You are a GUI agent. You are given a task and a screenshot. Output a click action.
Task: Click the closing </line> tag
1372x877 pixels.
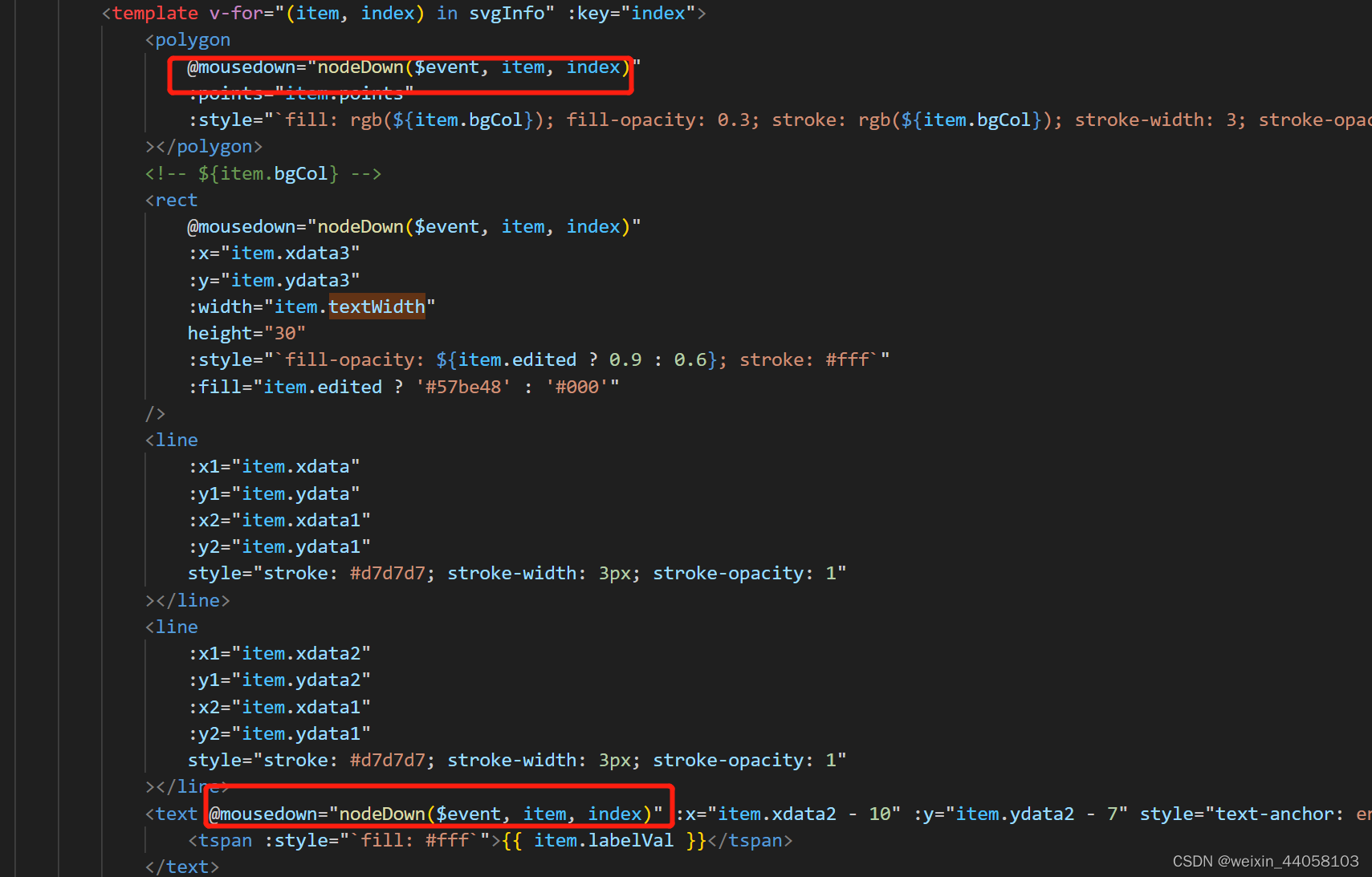tap(186, 786)
